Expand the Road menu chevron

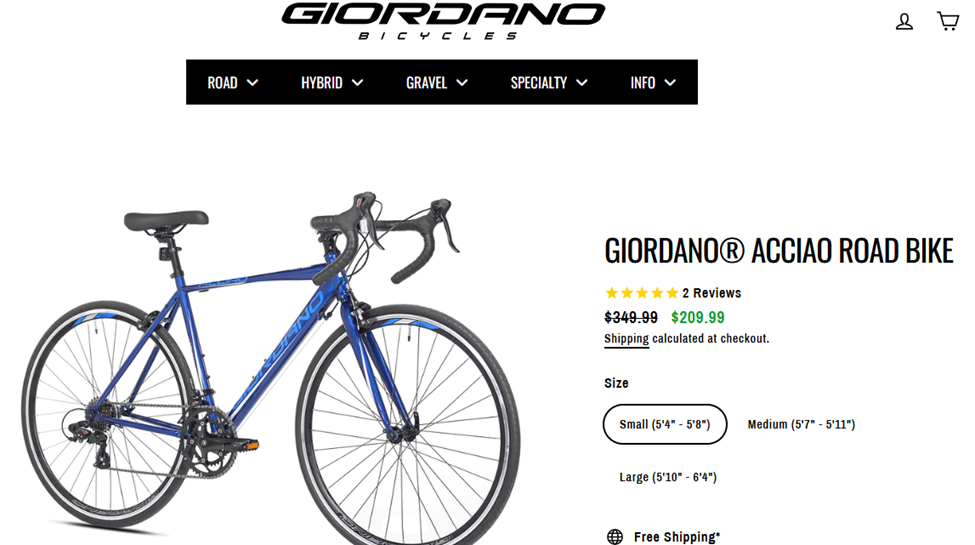[252, 82]
